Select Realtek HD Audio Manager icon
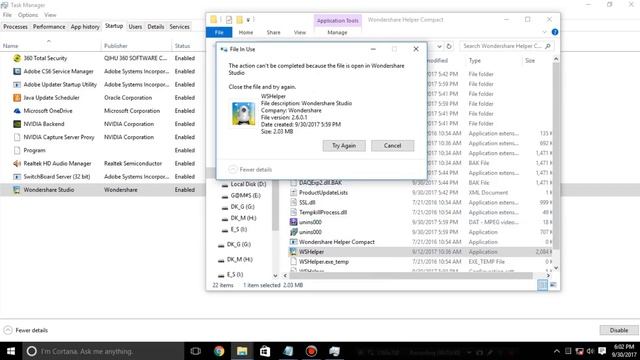 (x=17, y=163)
